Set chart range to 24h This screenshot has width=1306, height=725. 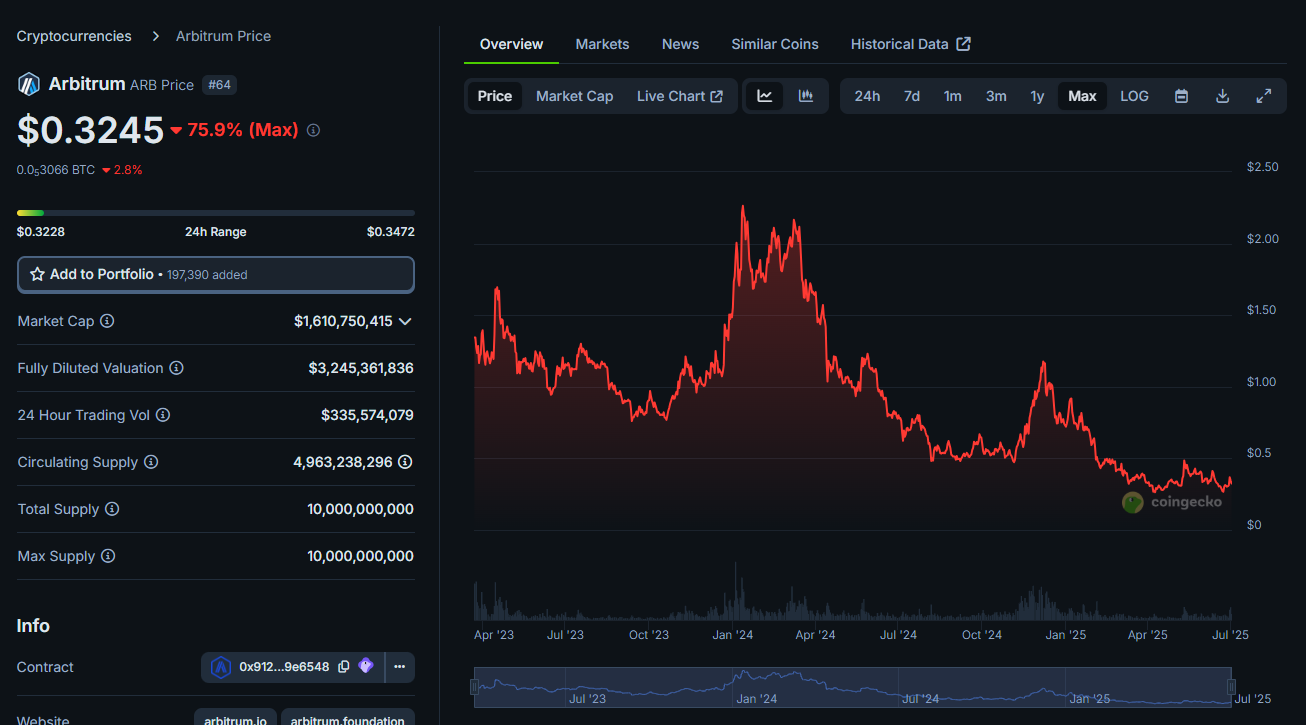click(x=867, y=96)
